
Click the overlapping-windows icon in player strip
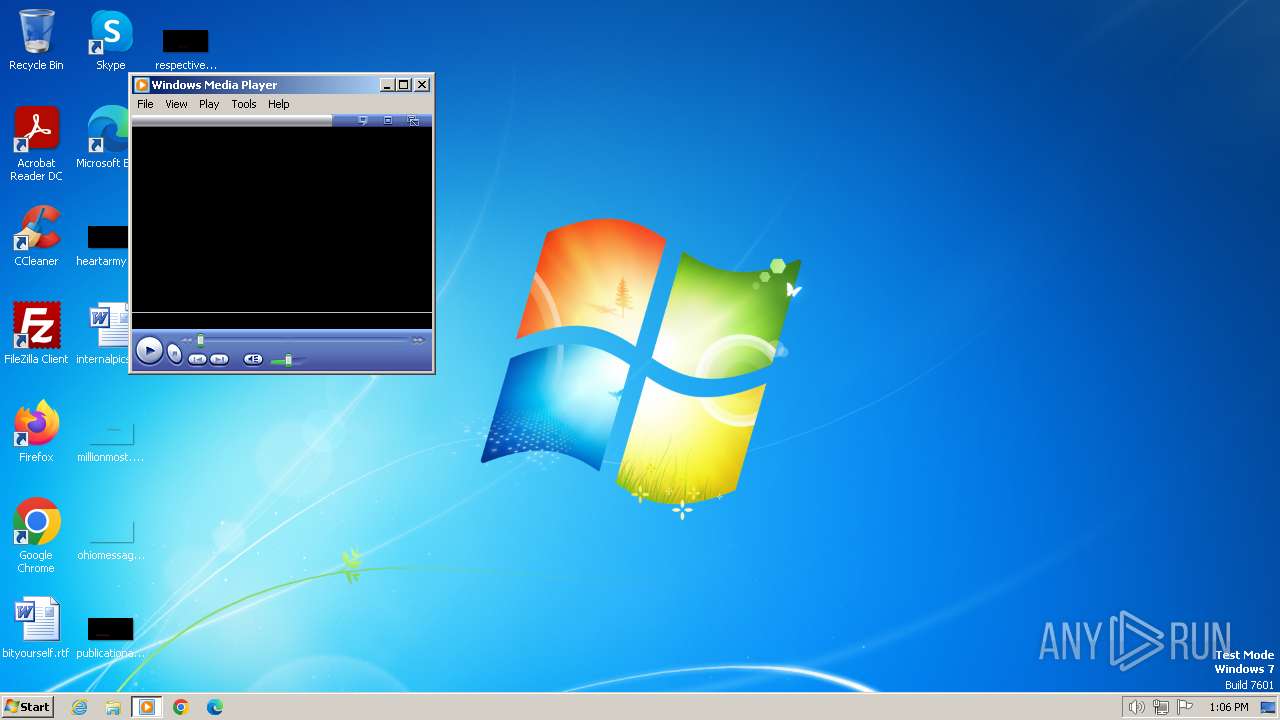[x=413, y=120]
